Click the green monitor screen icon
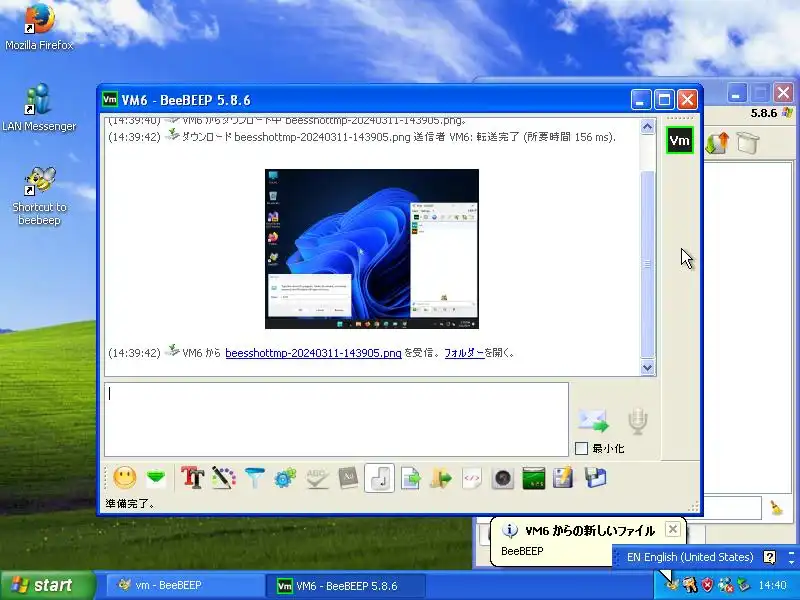This screenshot has height=600, width=800. pyautogui.click(x=534, y=479)
